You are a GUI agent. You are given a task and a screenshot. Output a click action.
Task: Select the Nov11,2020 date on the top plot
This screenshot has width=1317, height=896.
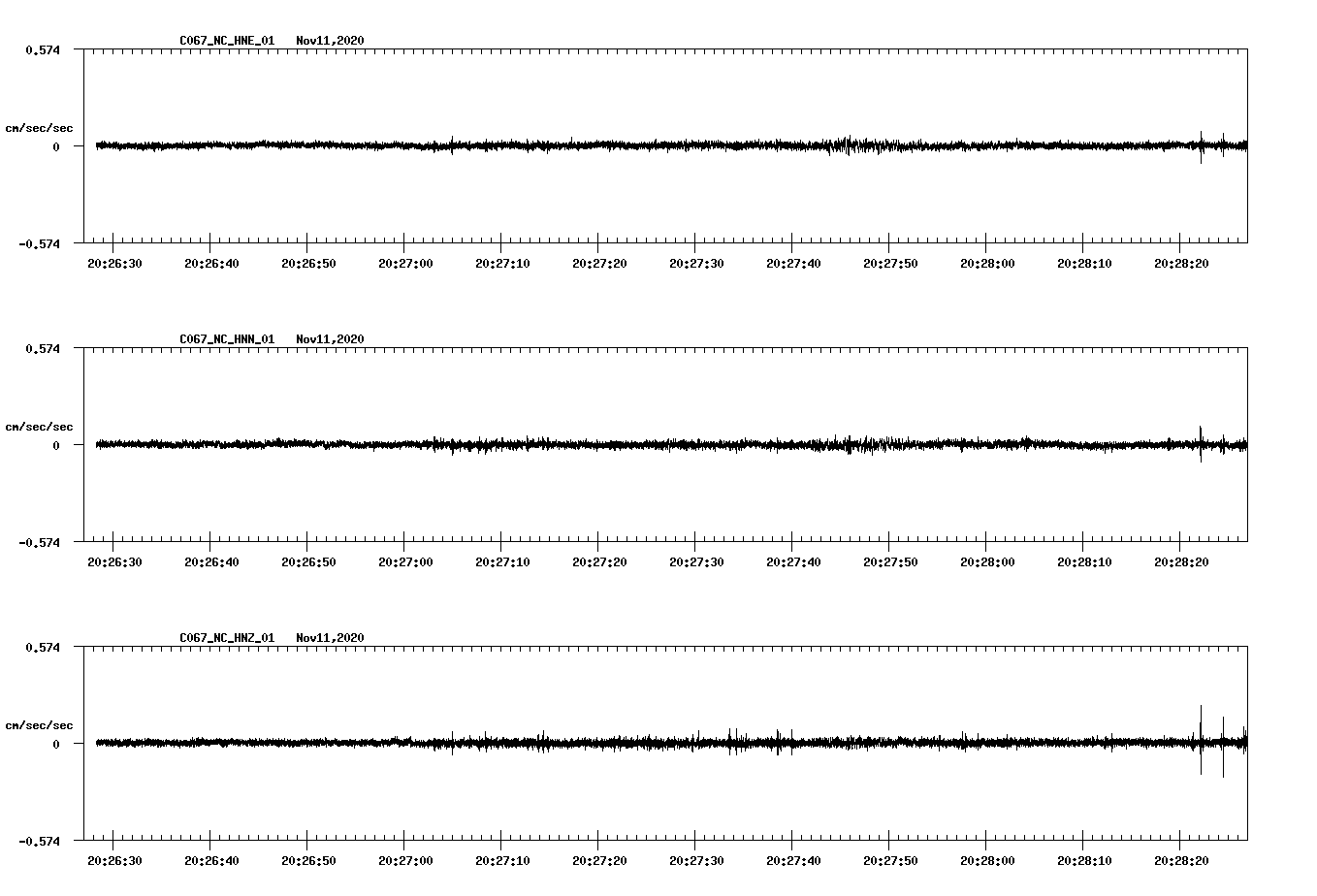329,42
